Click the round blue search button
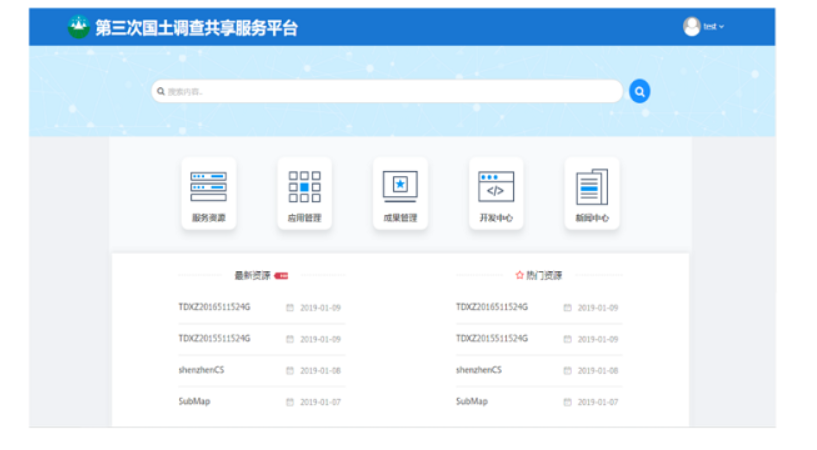Viewport: 817px width, 450px height. pyautogui.click(x=639, y=92)
